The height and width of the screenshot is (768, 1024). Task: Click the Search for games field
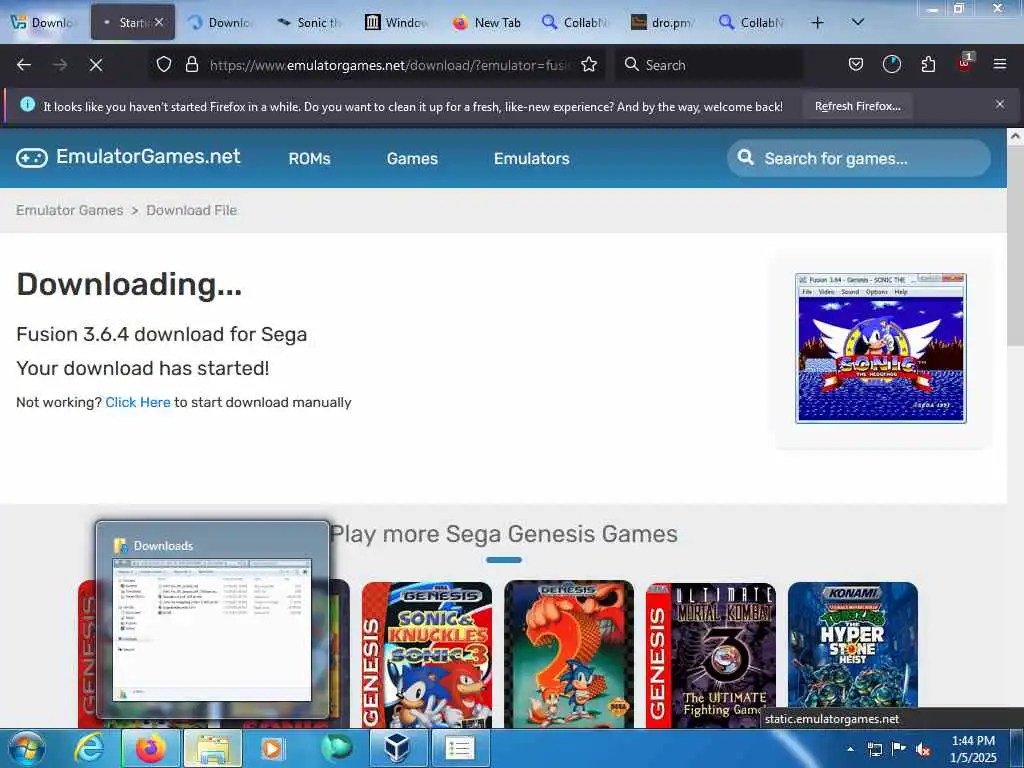[x=859, y=158]
